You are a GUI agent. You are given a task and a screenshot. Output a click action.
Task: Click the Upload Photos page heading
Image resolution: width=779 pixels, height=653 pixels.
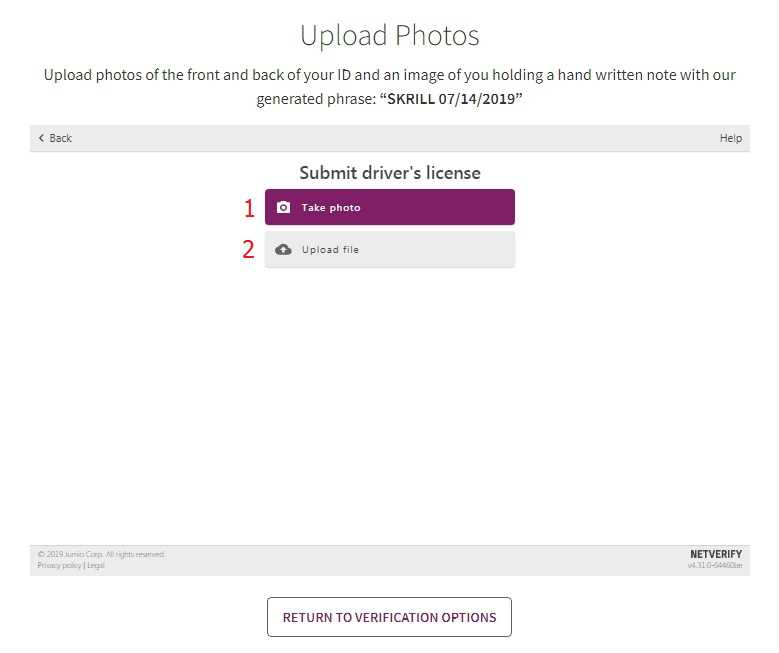coord(389,36)
